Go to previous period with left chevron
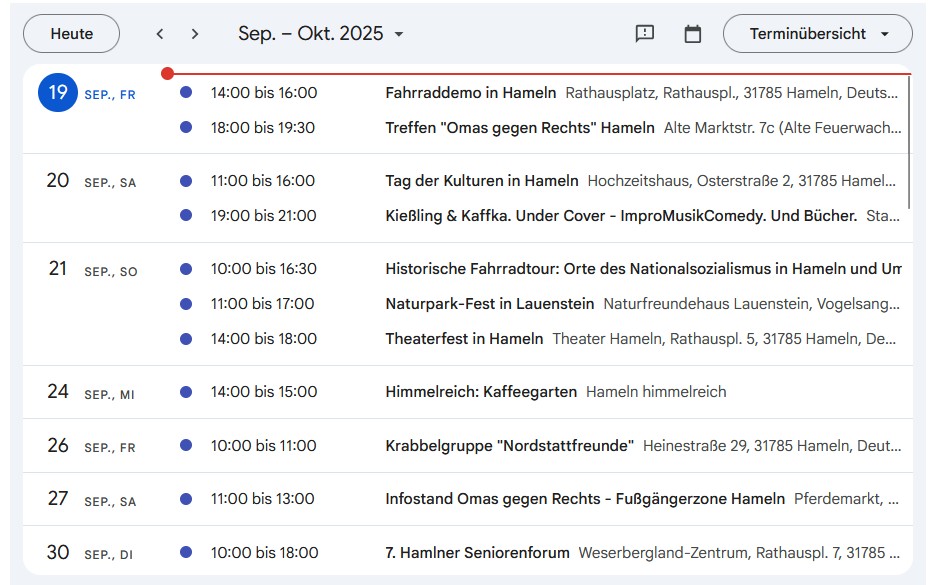This screenshot has width=939, height=585. click(160, 34)
